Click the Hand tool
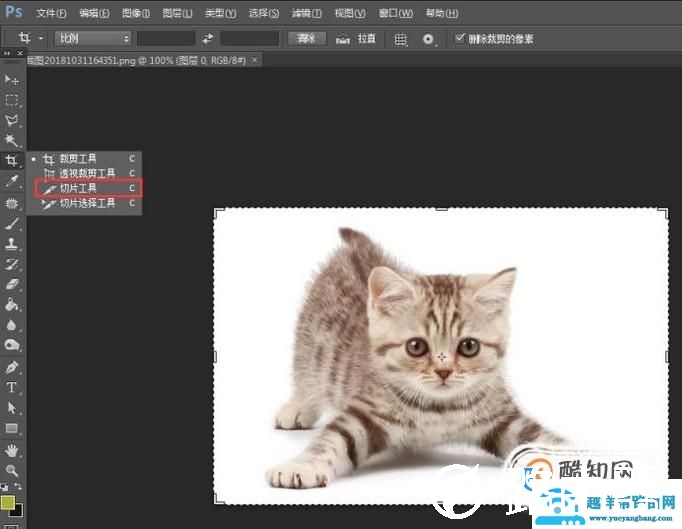The image size is (682, 529). 12,449
